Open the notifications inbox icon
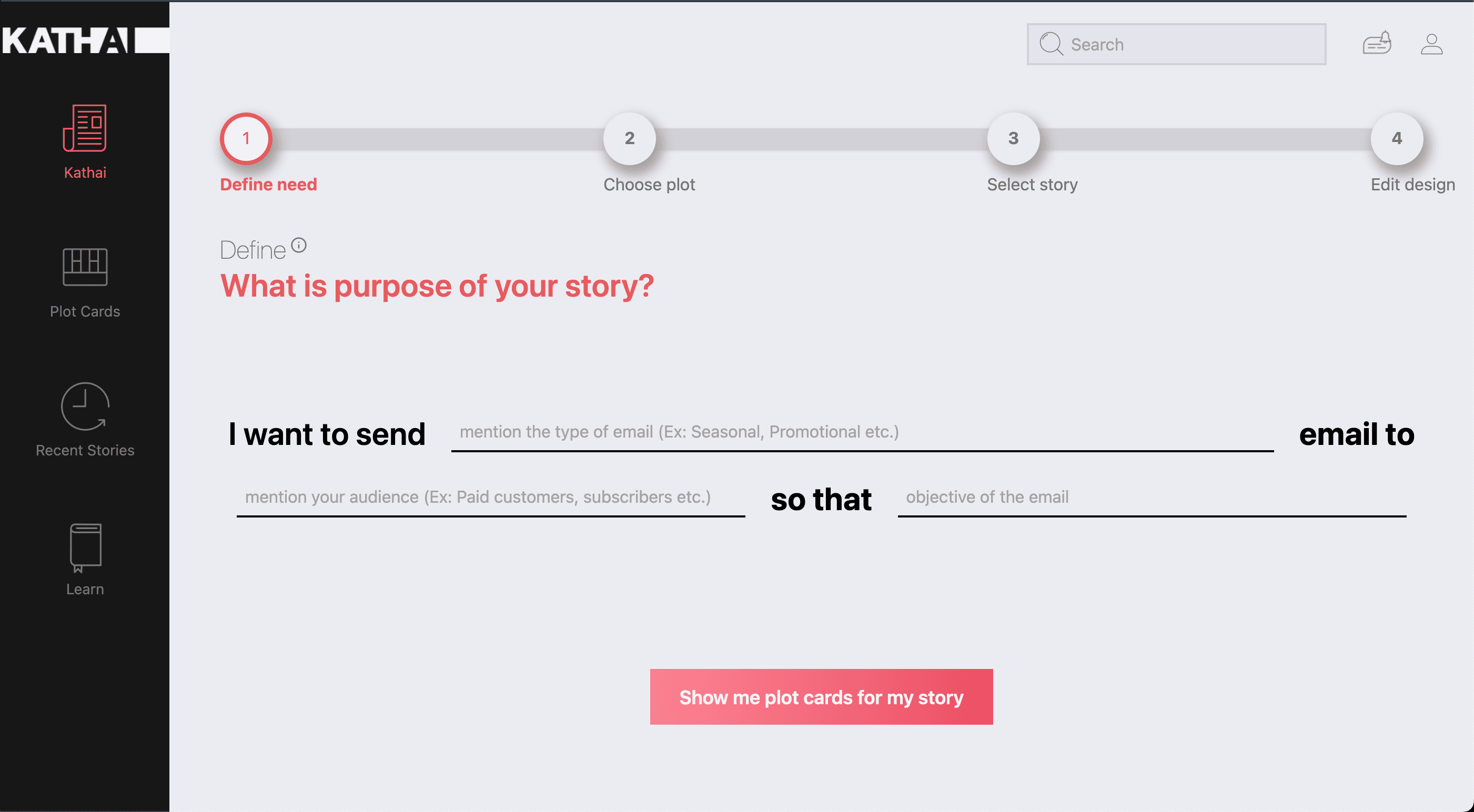 (1377, 44)
